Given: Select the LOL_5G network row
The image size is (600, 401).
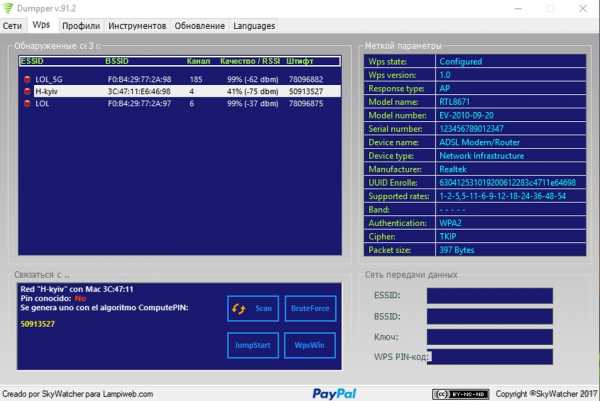Looking at the screenshot, I should 180,79.
